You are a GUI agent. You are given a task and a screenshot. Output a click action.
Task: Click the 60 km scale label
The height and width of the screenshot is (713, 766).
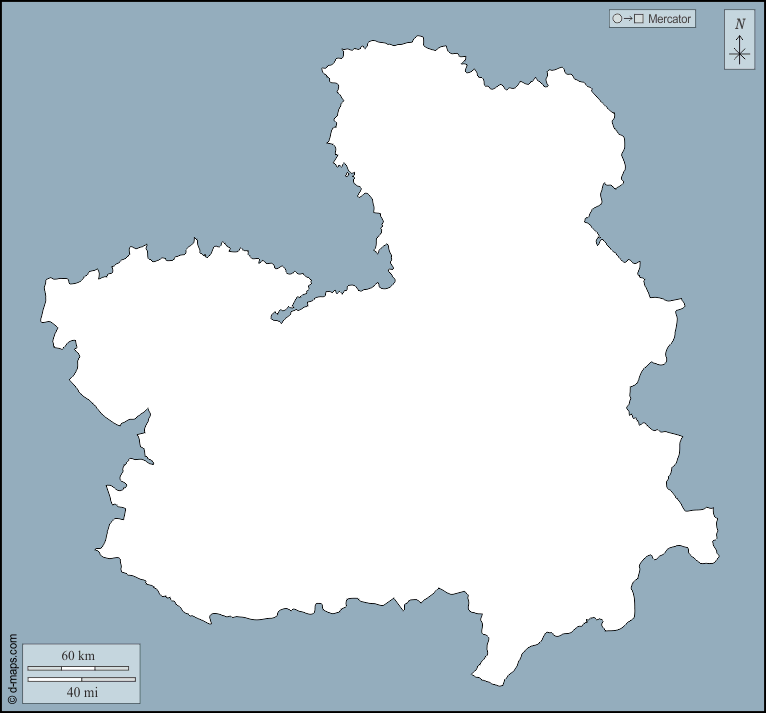point(77,655)
